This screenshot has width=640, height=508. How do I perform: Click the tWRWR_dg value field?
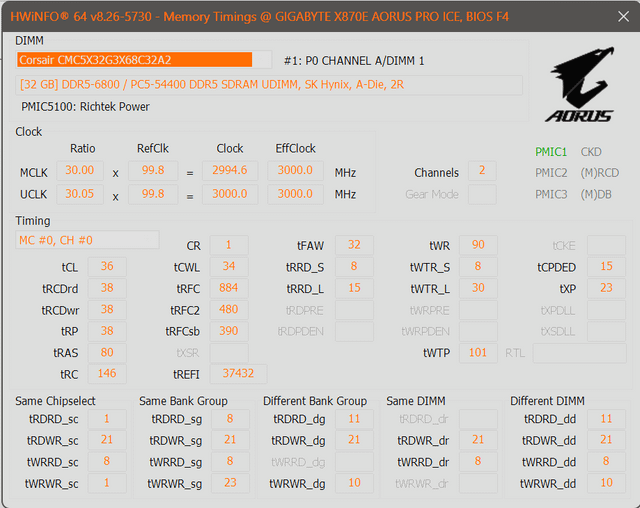click(x=354, y=483)
